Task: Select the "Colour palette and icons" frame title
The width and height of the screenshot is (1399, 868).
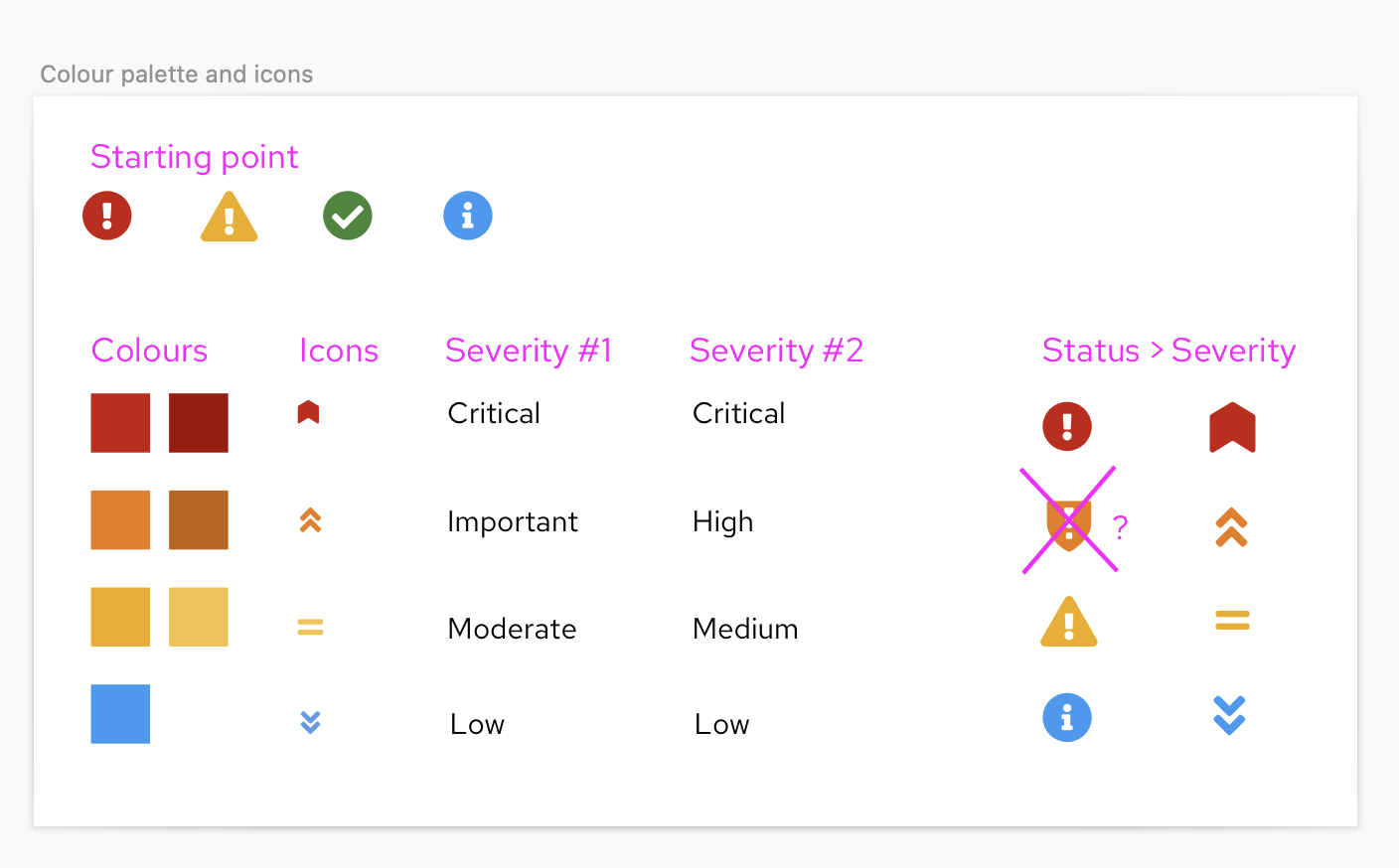Action: pyautogui.click(x=177, y=74)
